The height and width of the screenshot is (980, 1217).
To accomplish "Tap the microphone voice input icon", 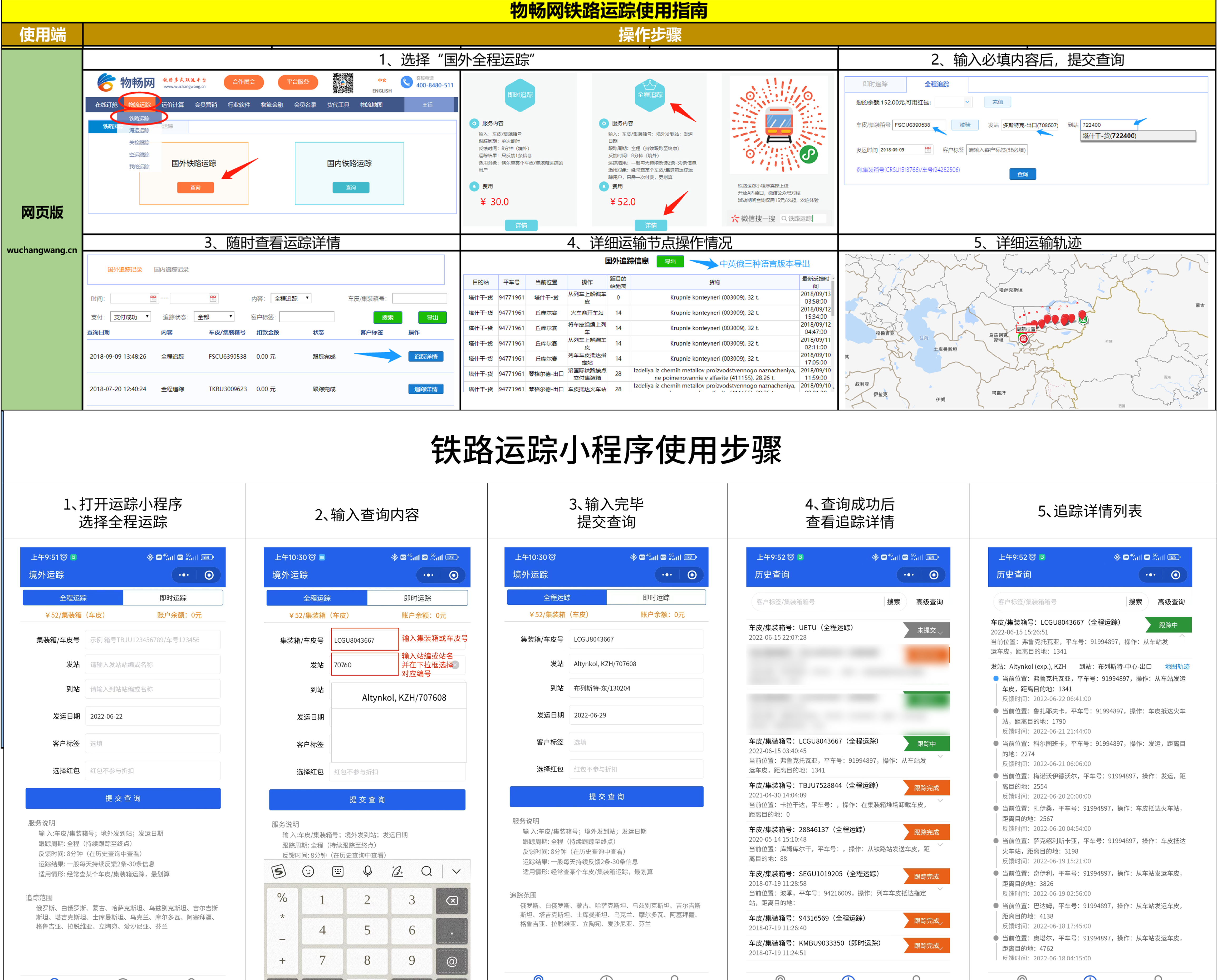I will coord(367,871).
